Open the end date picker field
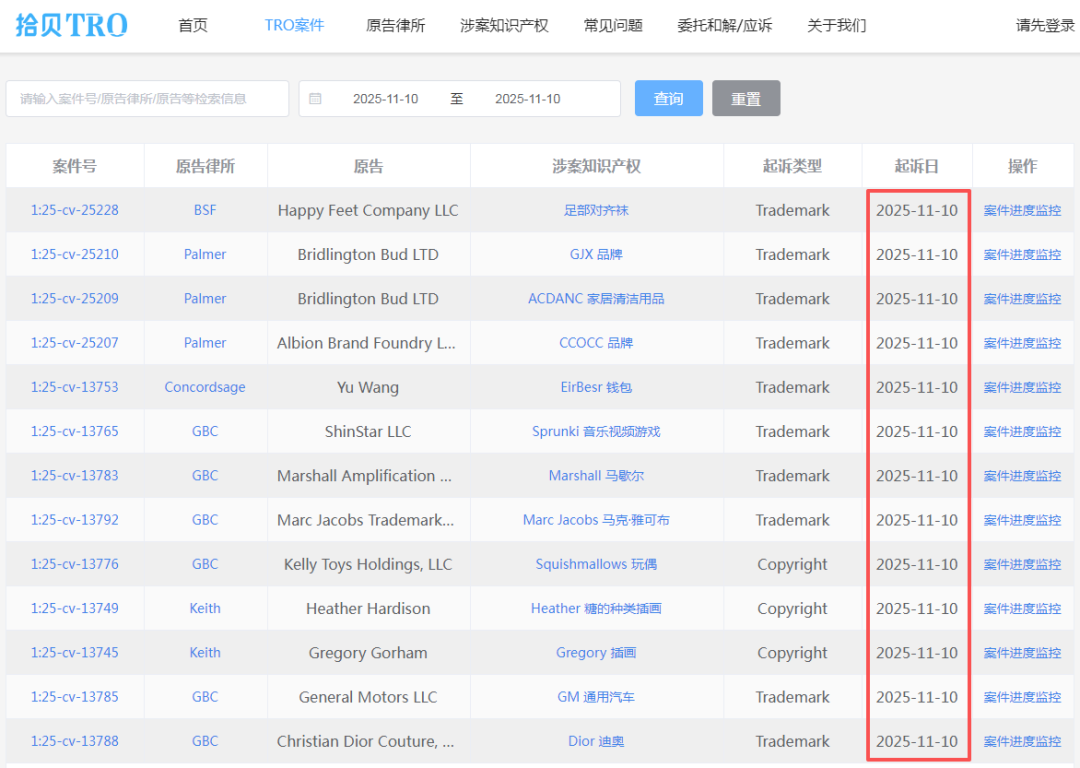The height and width of the screenshot is (768, 1080). click(527, 99)
